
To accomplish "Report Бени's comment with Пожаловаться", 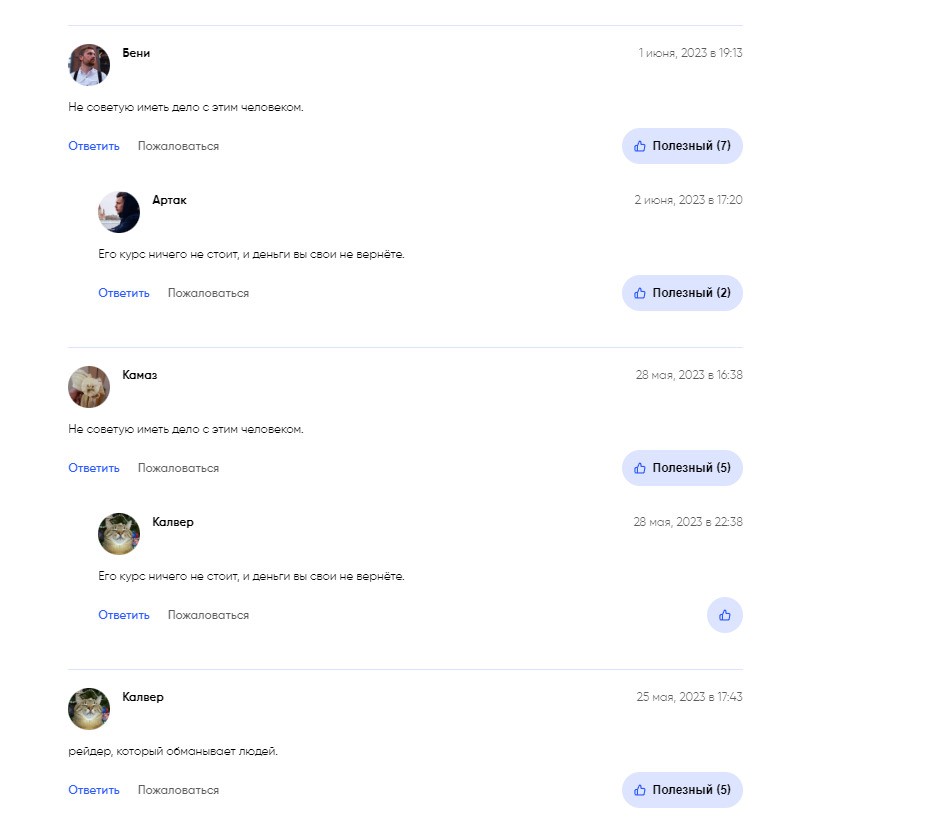I will coord(178,146).
